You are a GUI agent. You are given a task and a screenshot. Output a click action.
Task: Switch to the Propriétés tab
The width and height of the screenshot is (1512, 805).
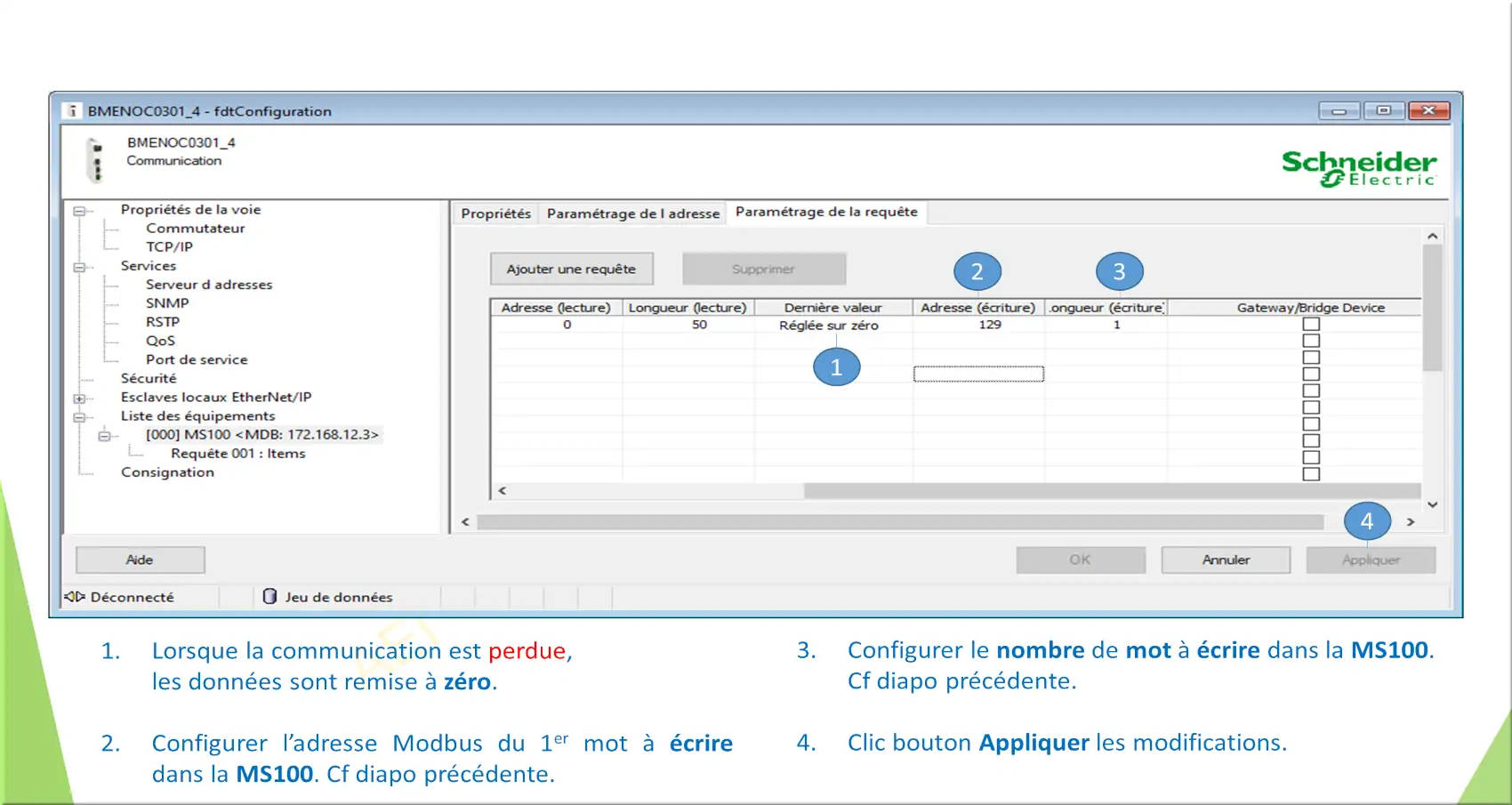click(x=495, y=213)
